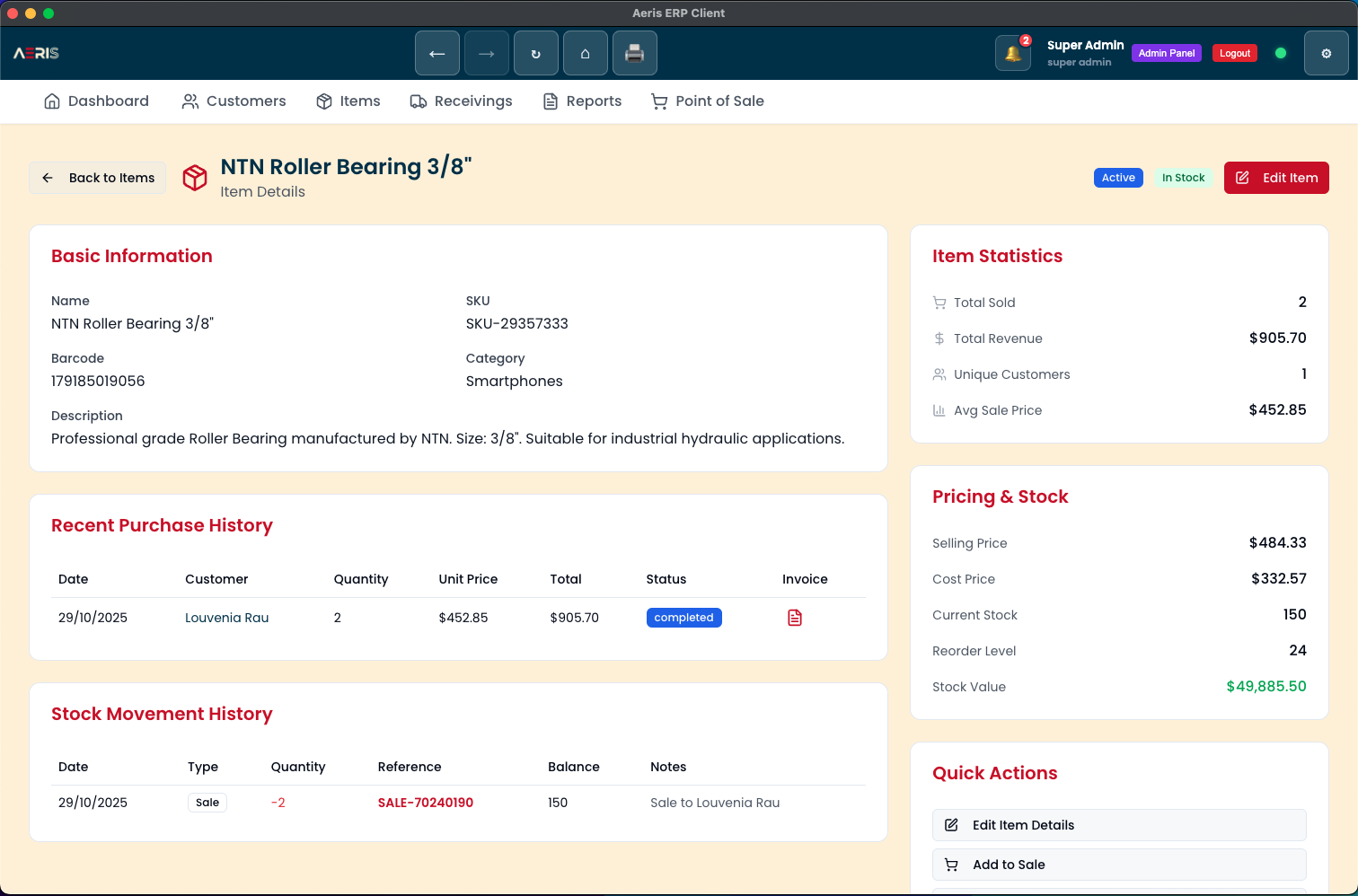The height and width of the screenshot is (896, 1358).
Task: Switch to the Items menu
Action: 348,101
